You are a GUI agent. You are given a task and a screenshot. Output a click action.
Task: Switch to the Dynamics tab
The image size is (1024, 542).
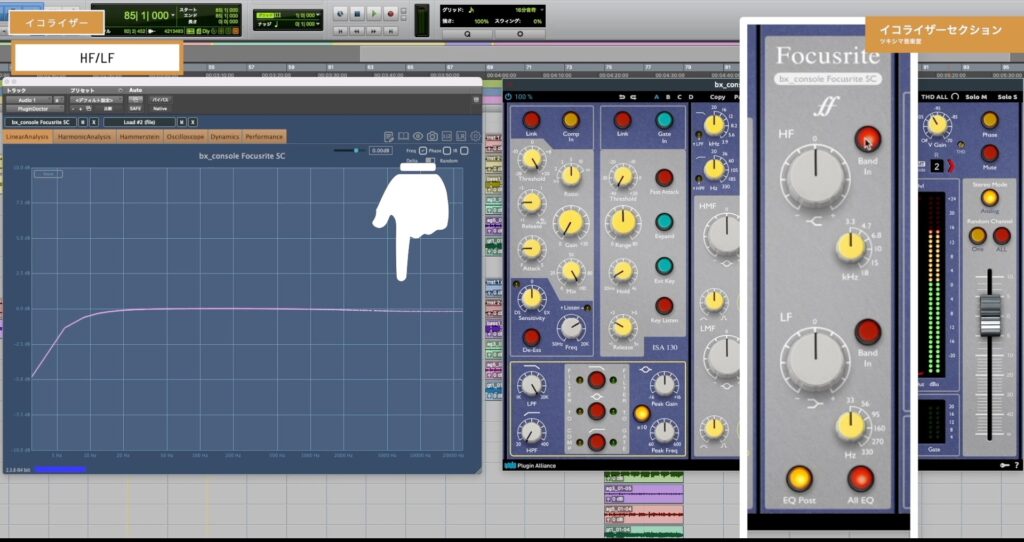coord(225,136)
